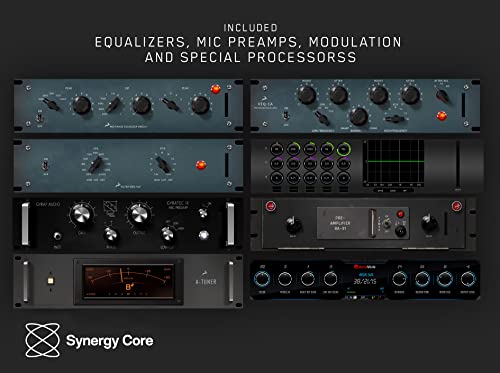The height and width of the screenshot is (373, 500).
Task: Flip the IN/OUT toggle on the filter unit
Action: tap(45, 165)
